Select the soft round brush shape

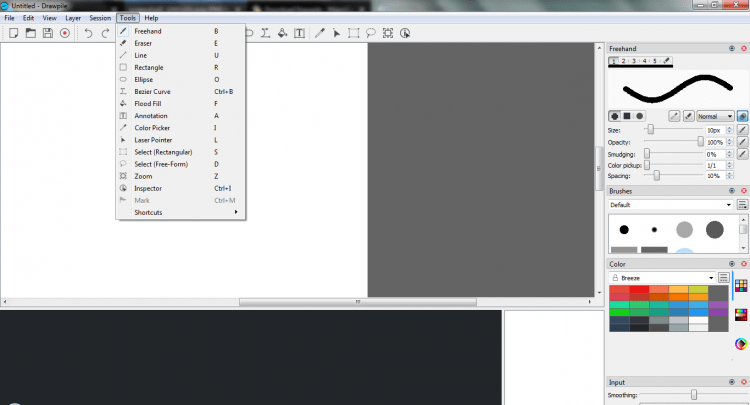640,116
